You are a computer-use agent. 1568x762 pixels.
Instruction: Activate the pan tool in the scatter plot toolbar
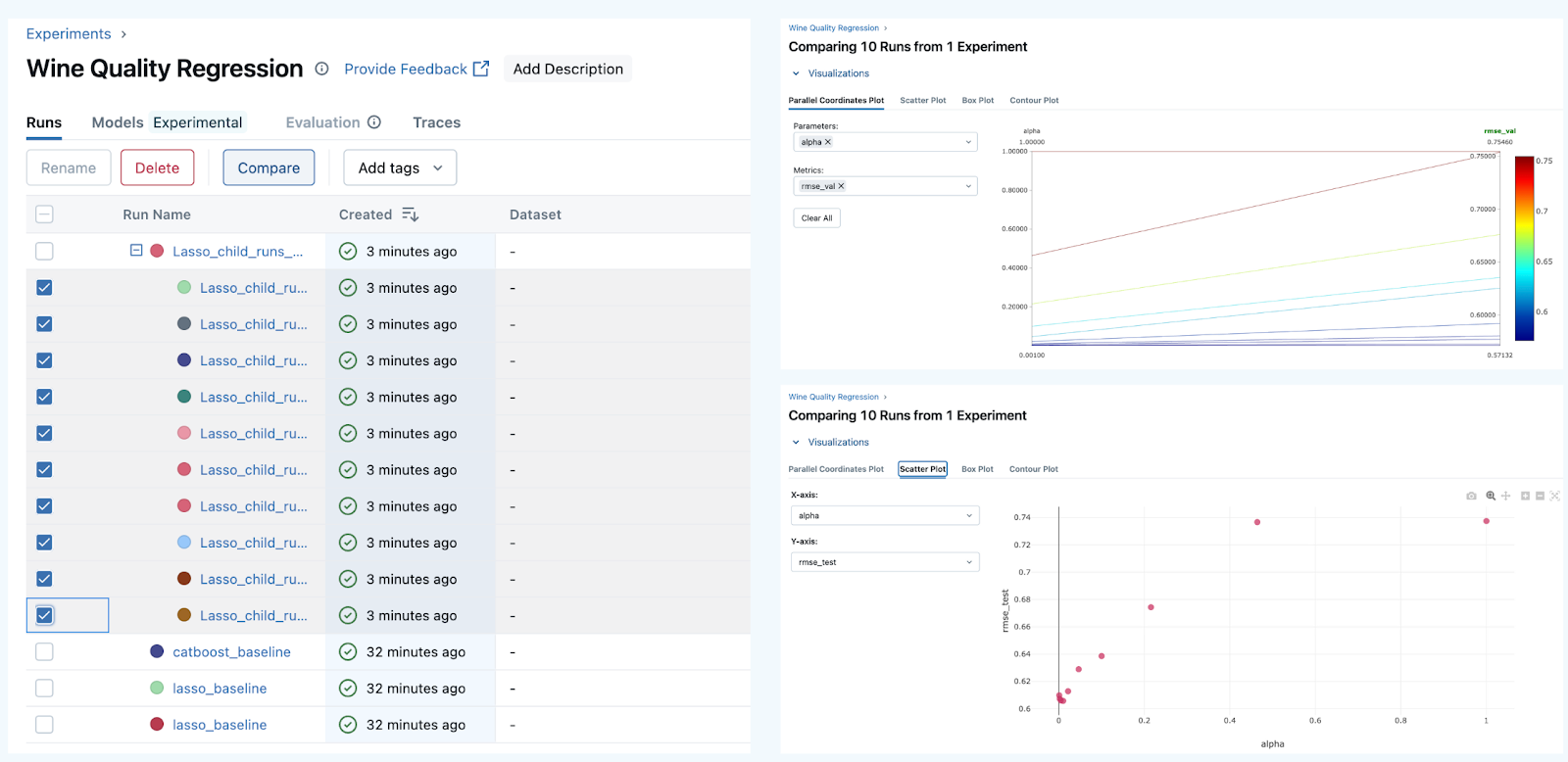(x=1506, y=497)
